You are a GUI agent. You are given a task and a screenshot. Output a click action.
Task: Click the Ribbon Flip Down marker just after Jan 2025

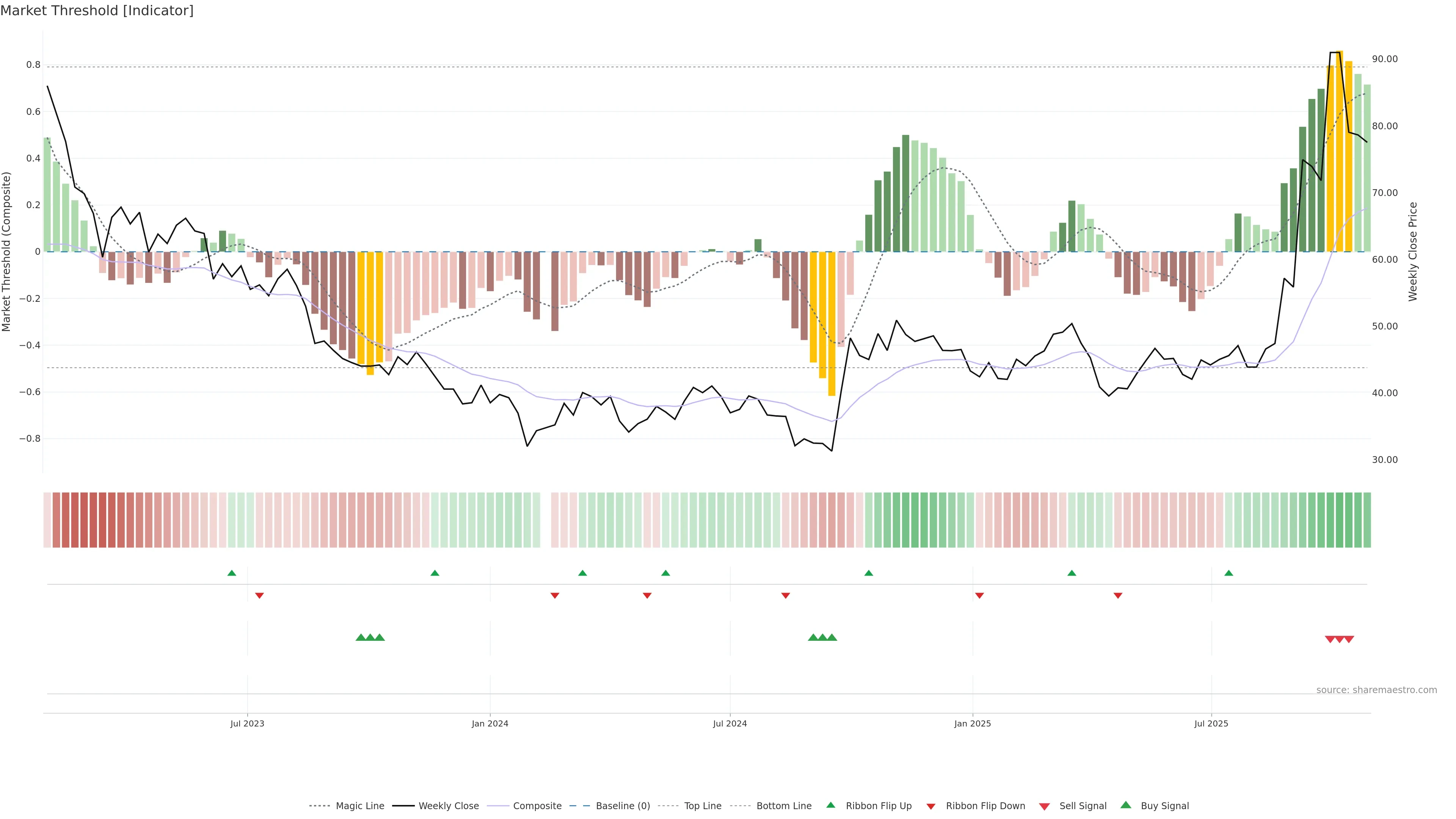[979, 596]
